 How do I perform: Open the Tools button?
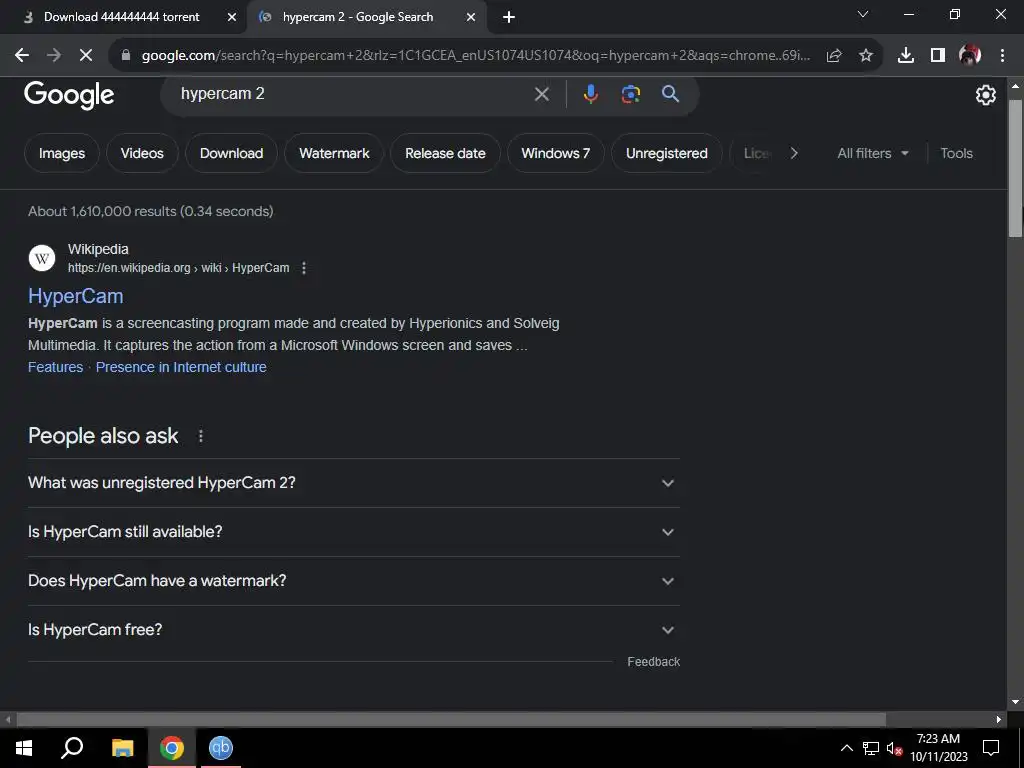956,153
